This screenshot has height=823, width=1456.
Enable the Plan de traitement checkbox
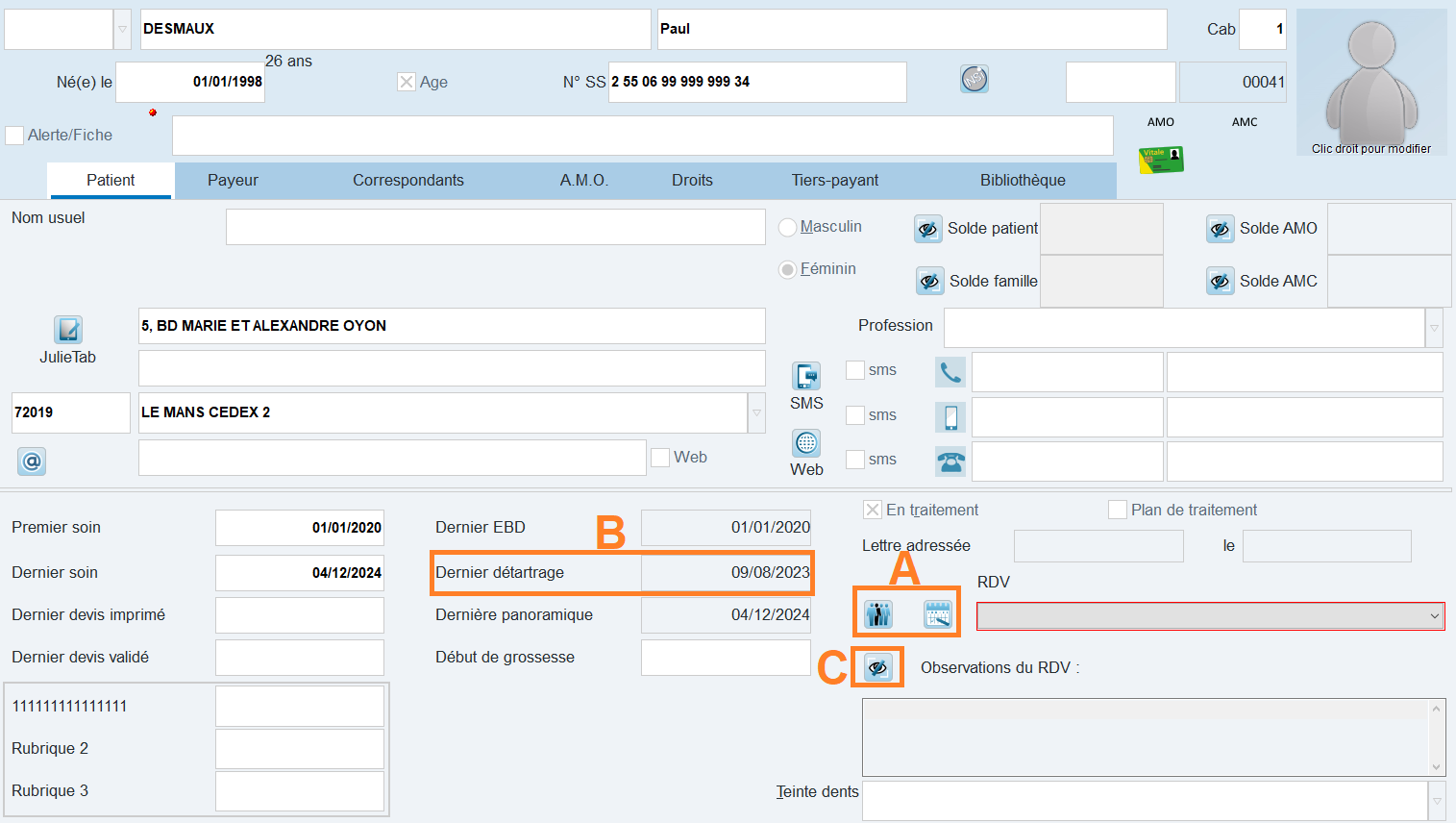[1118, 510]
